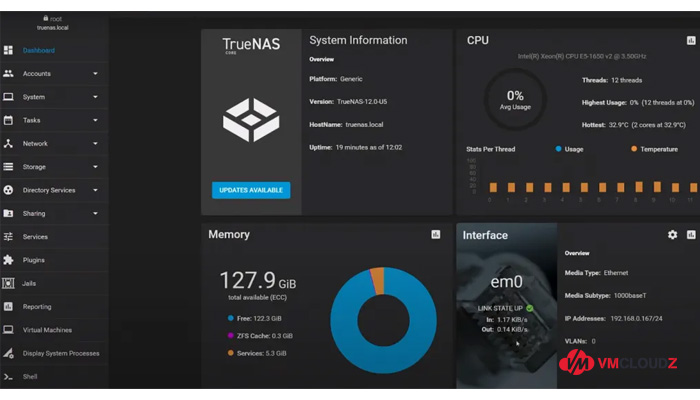The width and height of the screenshot is (700, 400).
Task: Click the green link state check icon
Action: (x=529, y=308)
